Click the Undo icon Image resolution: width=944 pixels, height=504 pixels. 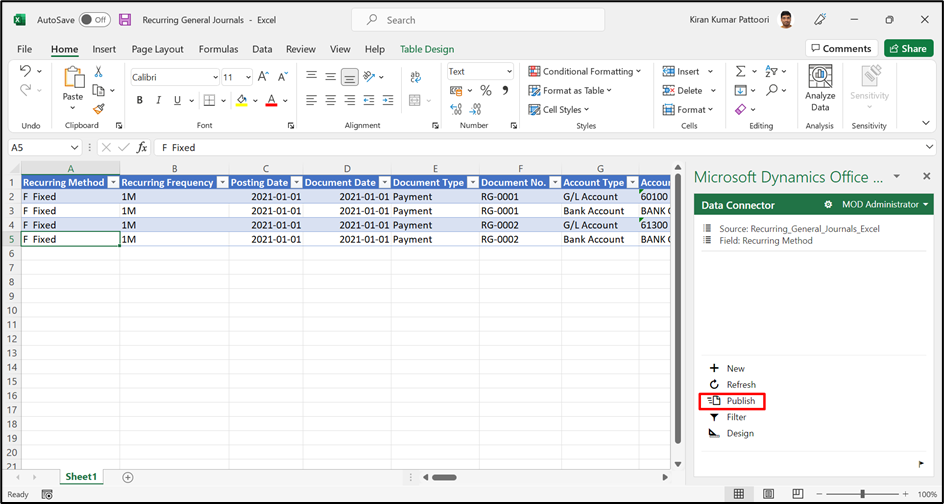(x=25, y=71)
